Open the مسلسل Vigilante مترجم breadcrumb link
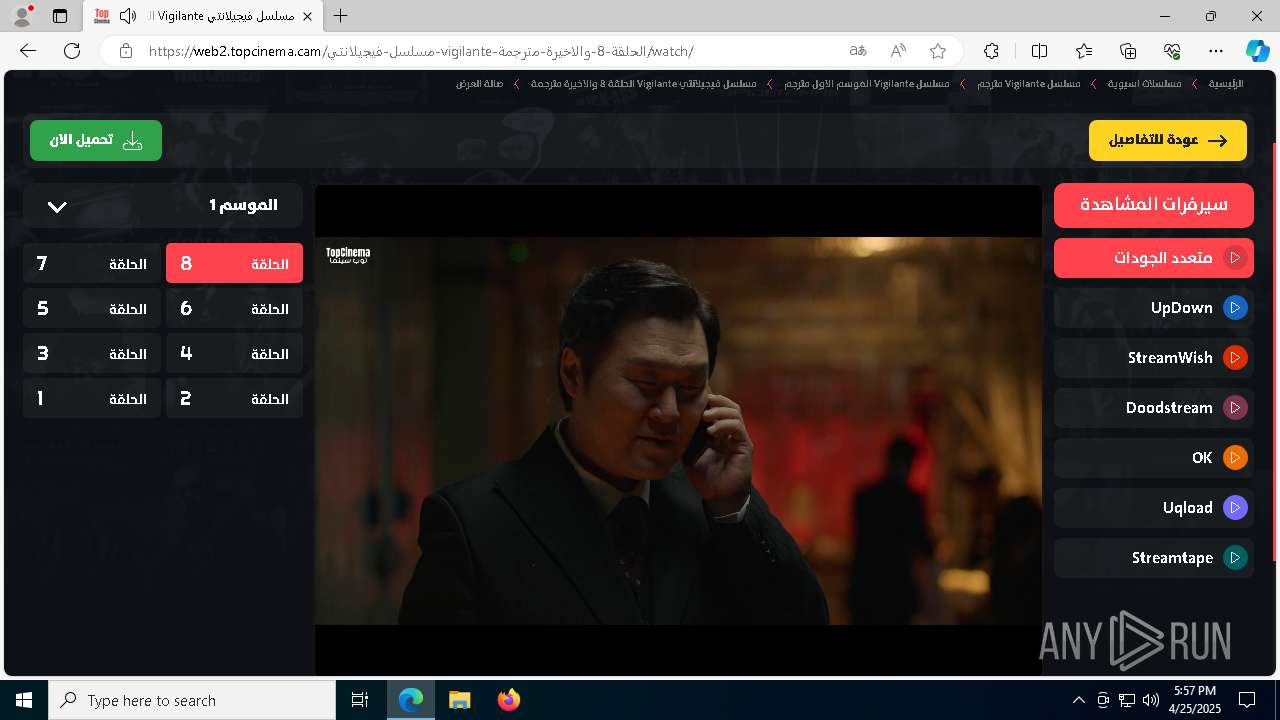Viewport: 1280px width, 720px height. pos(1028,84)
